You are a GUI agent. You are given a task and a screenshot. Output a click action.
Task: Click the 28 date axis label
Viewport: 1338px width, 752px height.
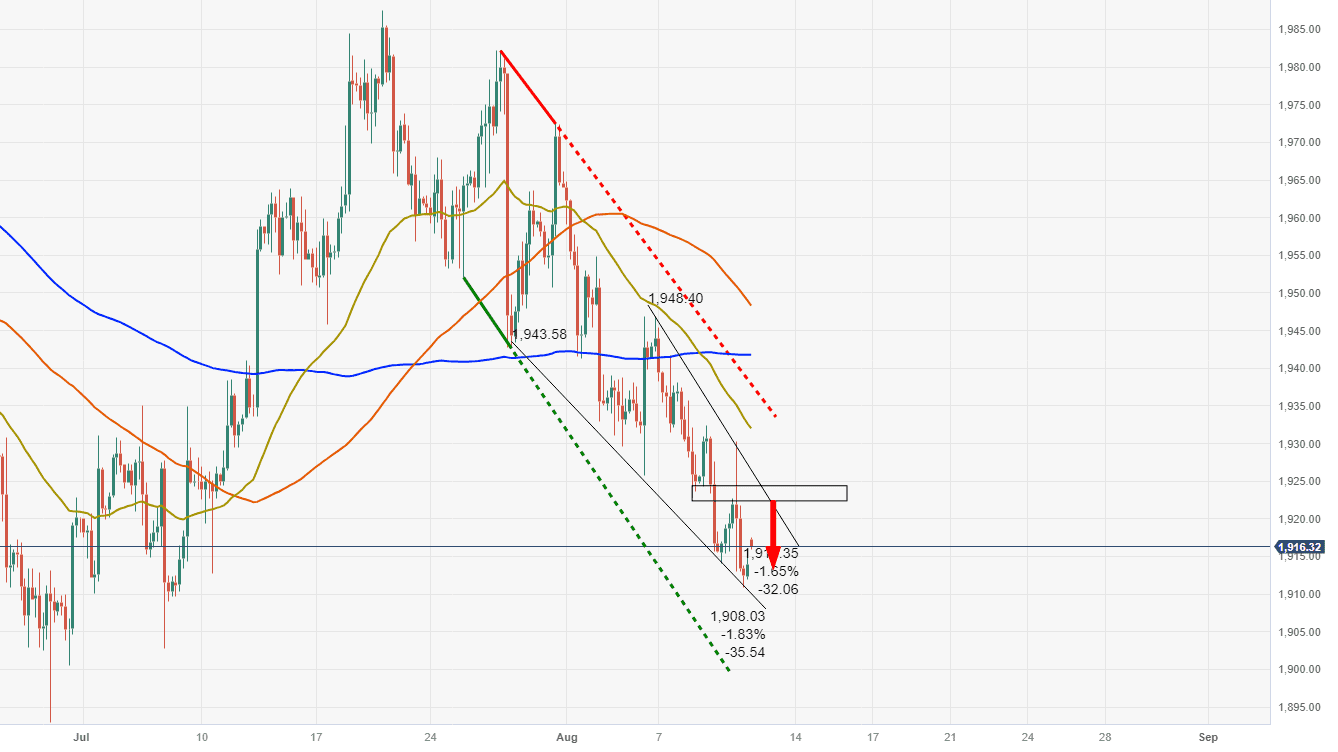coord(1105,737)
